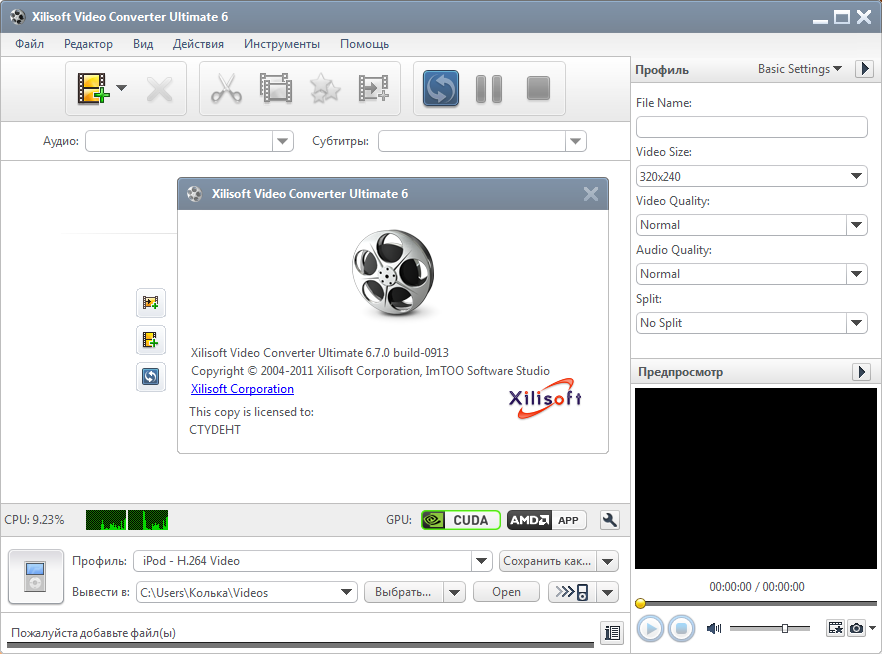The image size is (882, 654).
Task: Click the Open output folder button
Action: [506, 592]
